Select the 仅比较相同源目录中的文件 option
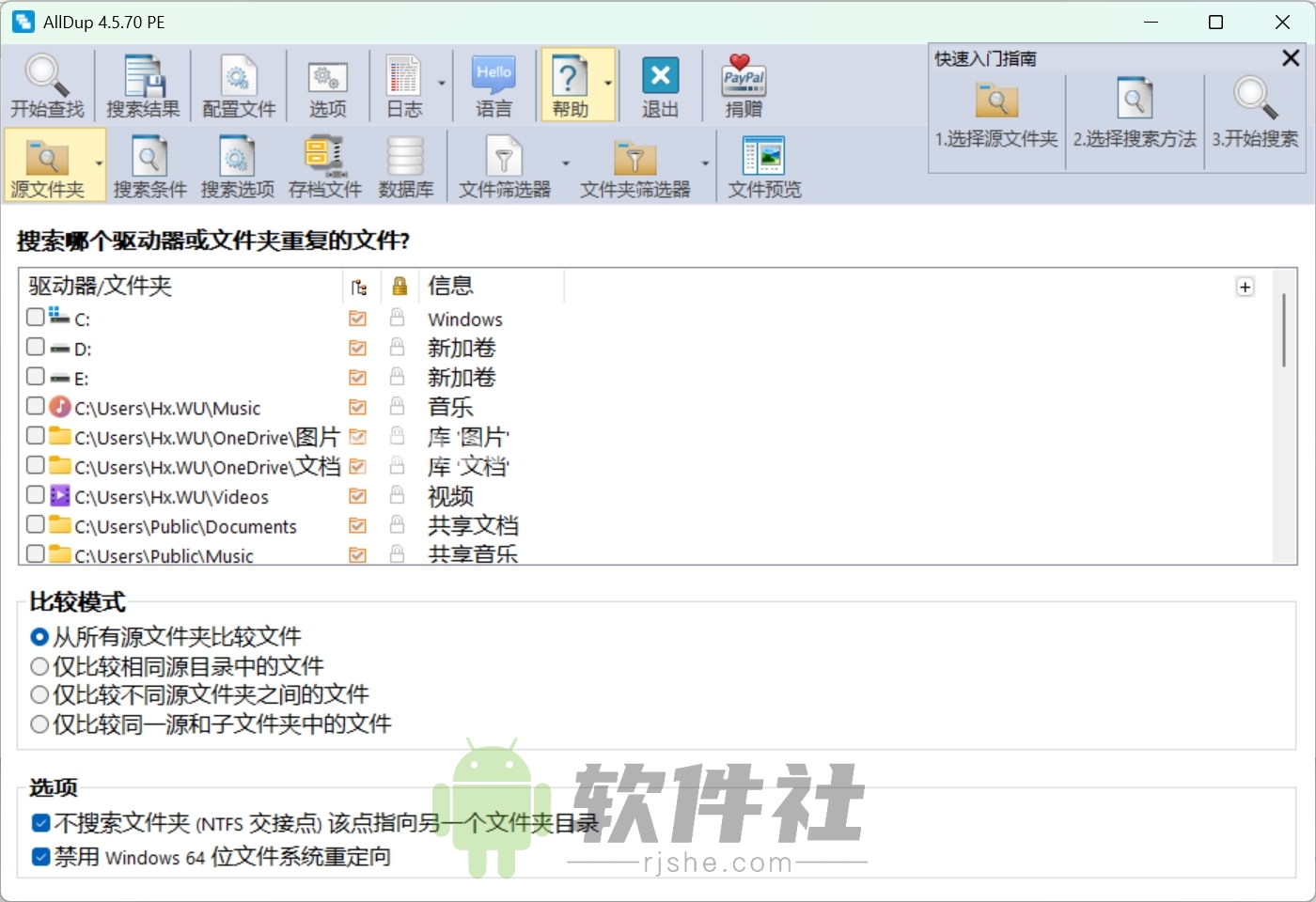1316x902 pixels. [39, 666]
